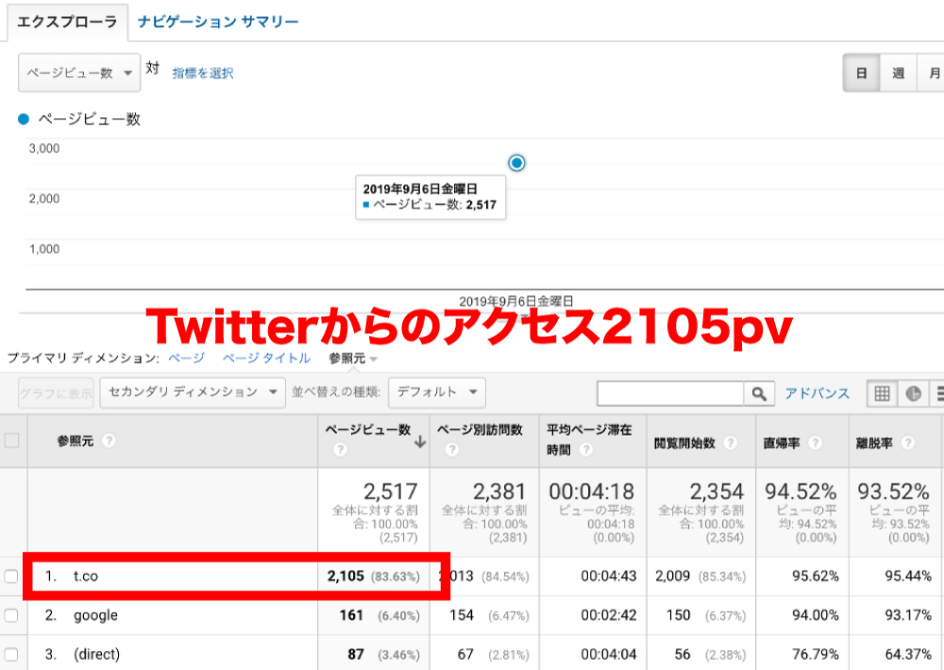Click the ページビュー数 graph legend dot

23,119
